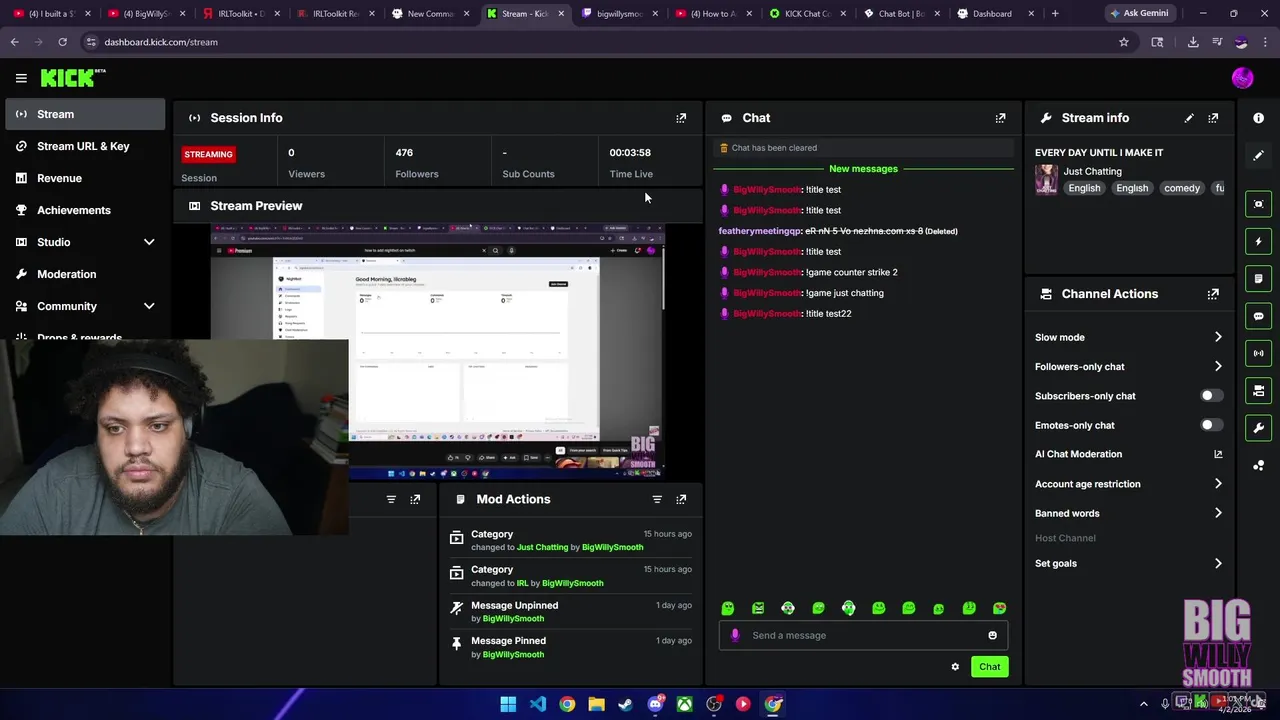Image resolution: width=1280 pixels, height=720 pixels.
Task: Click the comedy tag in Stream info
Action: click(1181, 188)
